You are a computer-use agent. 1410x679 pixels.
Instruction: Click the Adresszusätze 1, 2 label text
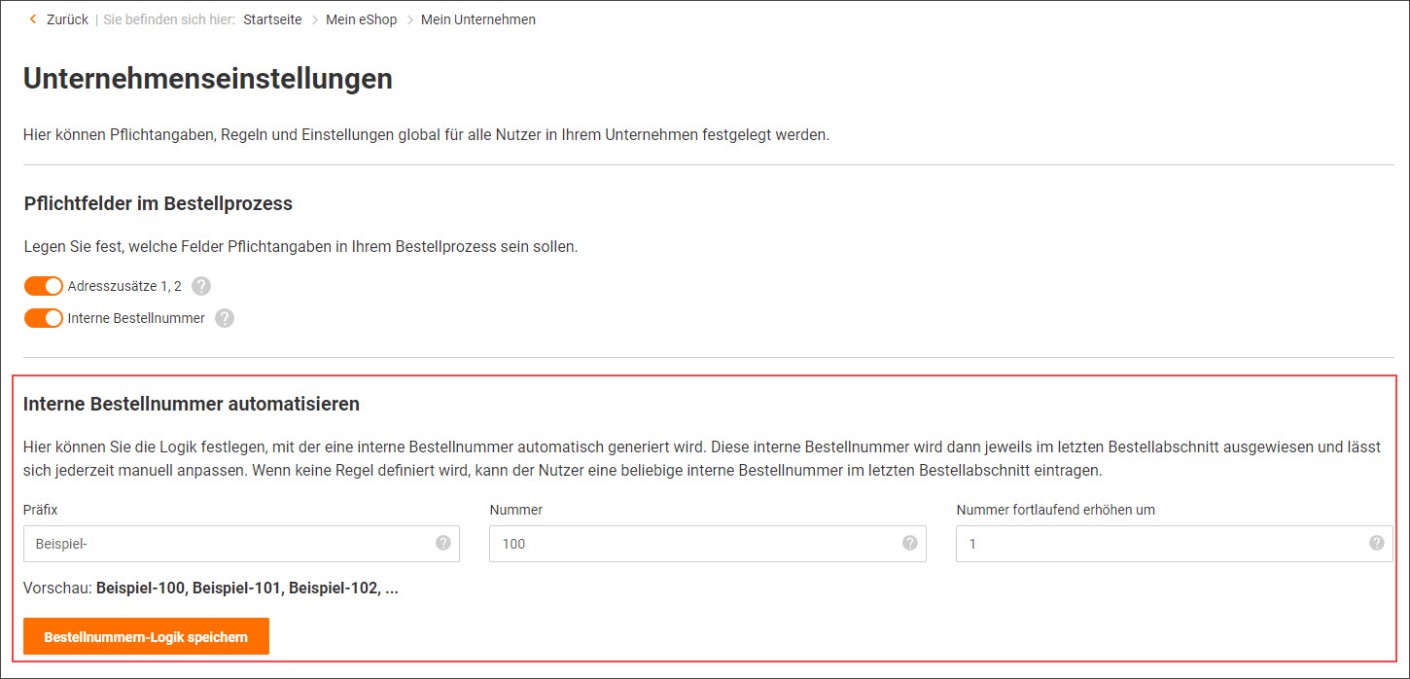click(125, 287)
